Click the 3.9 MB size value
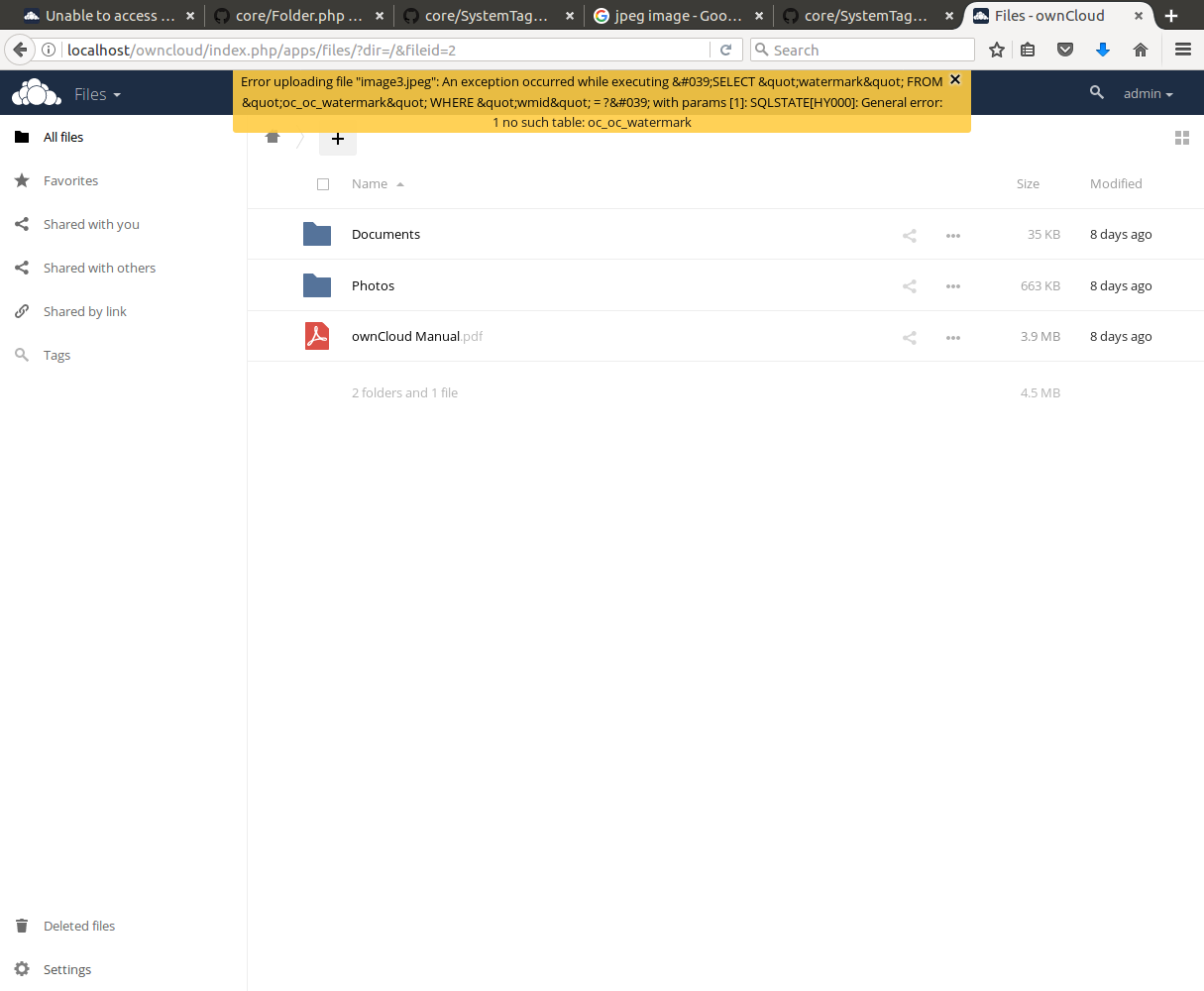Image resolution: width=1204 pixels, height=991 pixels. [1040, 337]
